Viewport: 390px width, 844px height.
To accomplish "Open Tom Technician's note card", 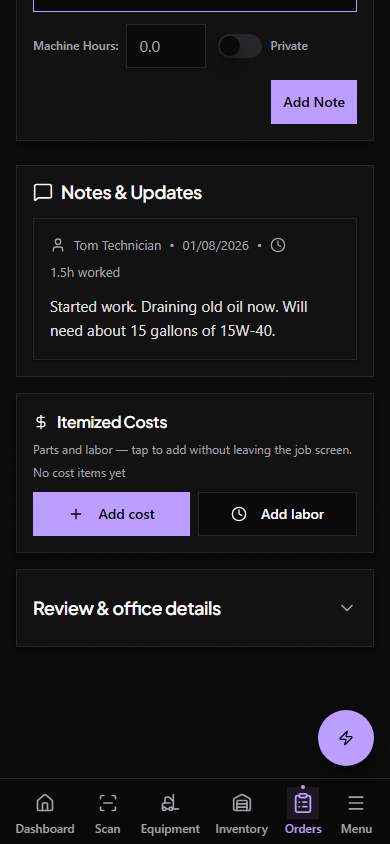I will point(195,289).
